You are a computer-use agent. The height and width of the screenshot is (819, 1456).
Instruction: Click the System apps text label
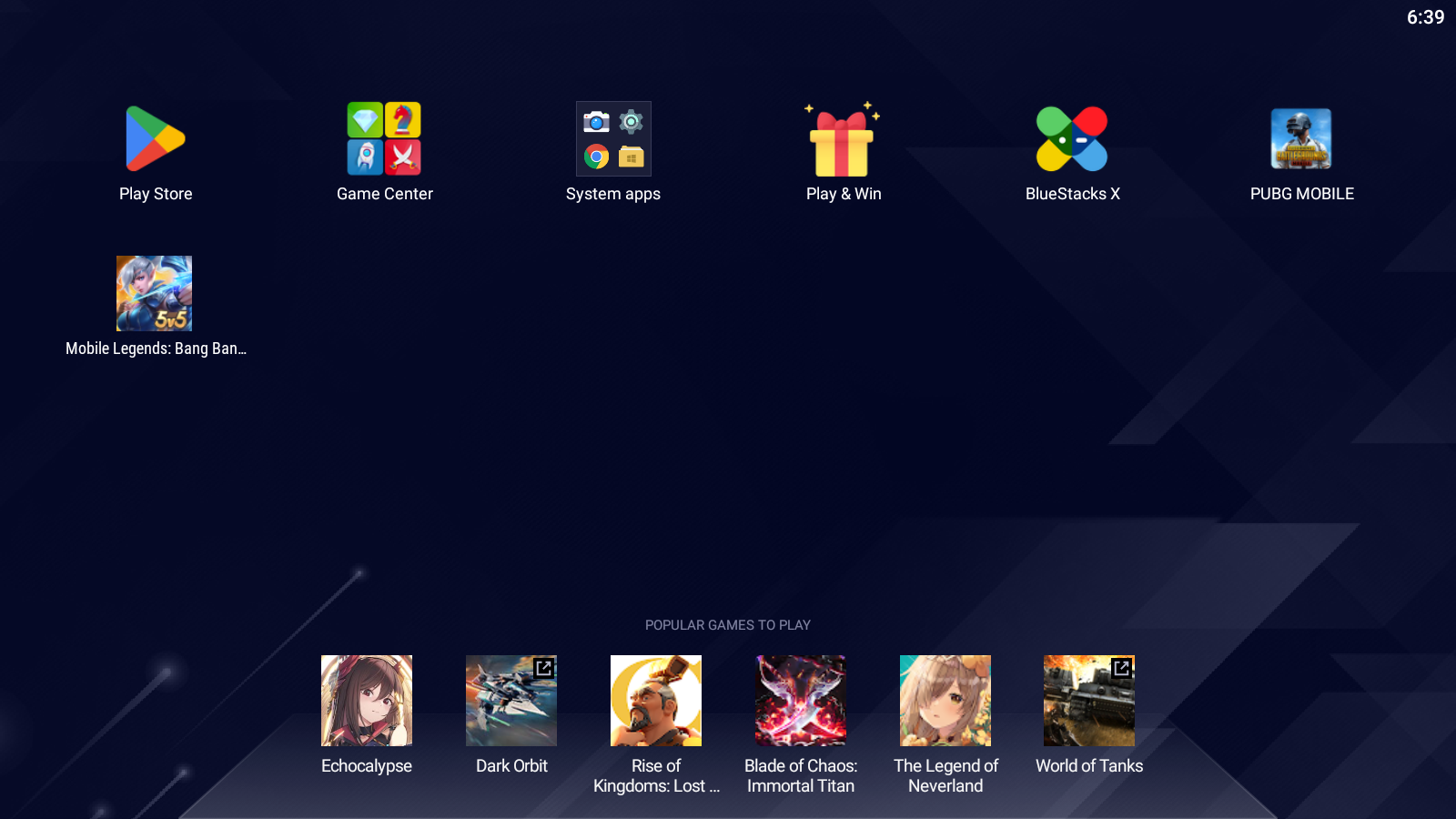point(613,194)
